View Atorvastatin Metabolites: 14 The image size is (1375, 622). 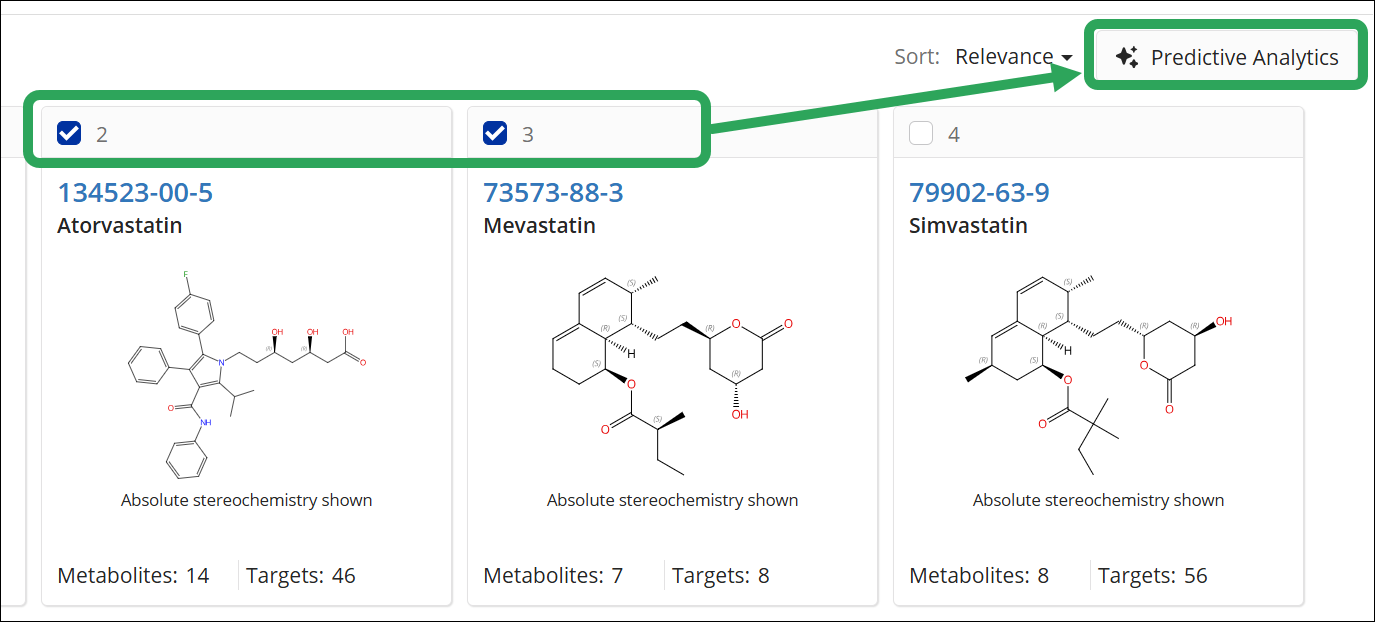click(133, 575)
